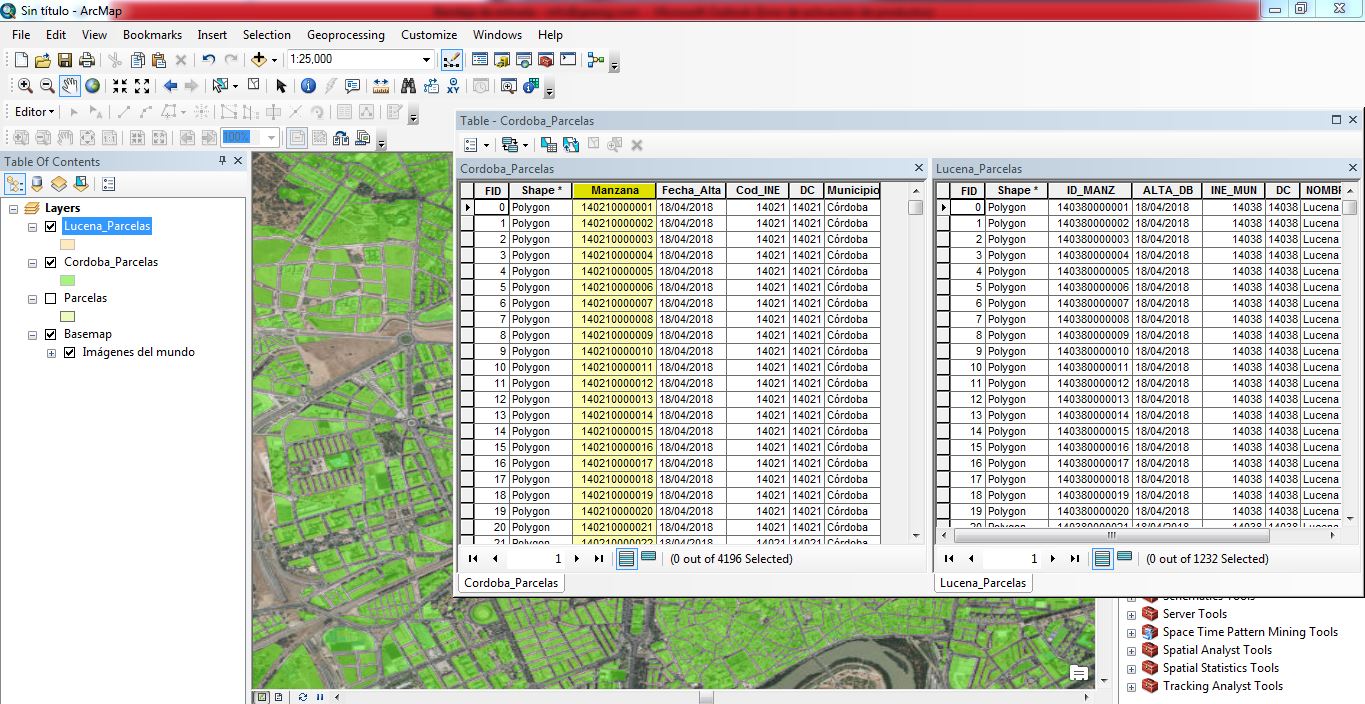Click the Full Extent globe icon
The image size is (1365, 704).
coord(92,88)
